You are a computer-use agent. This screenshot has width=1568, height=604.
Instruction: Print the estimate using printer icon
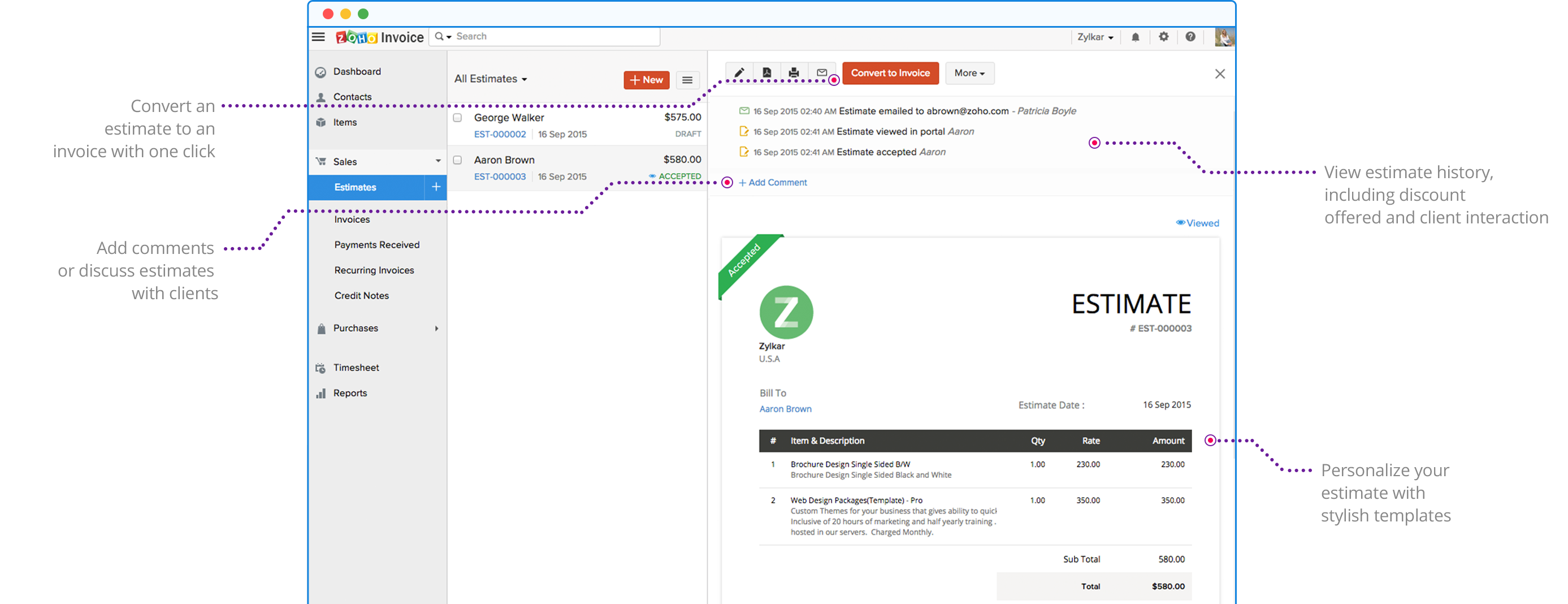pyautogui.click(x=794, y=73)
